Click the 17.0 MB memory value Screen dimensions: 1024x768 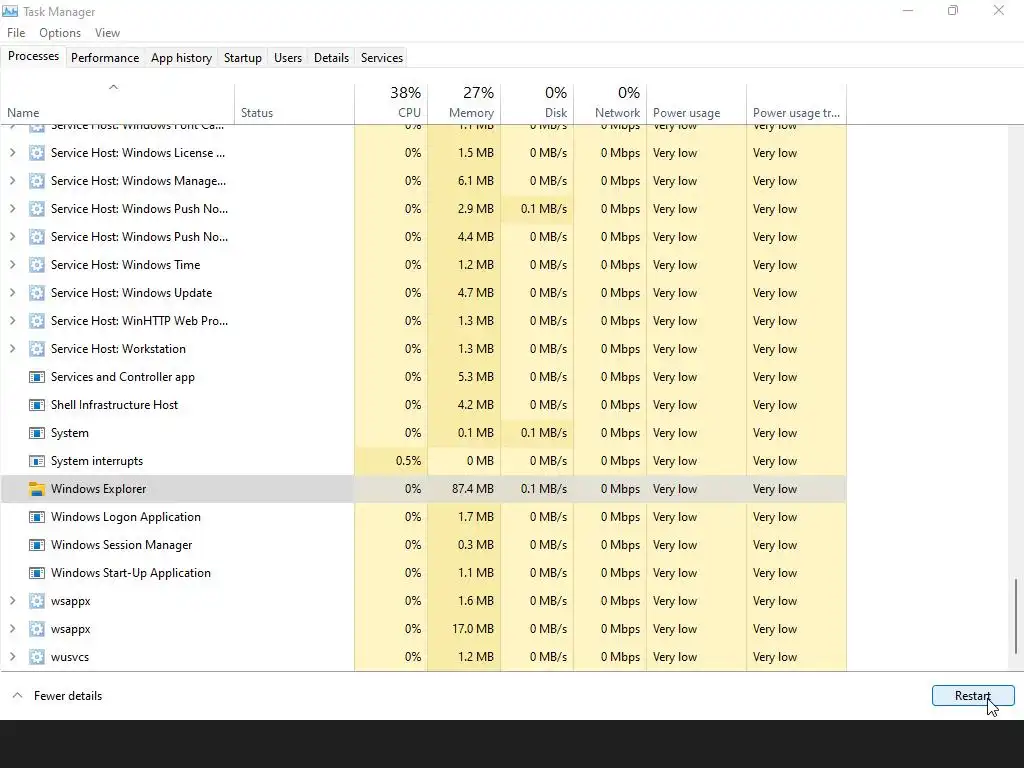tap(473, 629)
